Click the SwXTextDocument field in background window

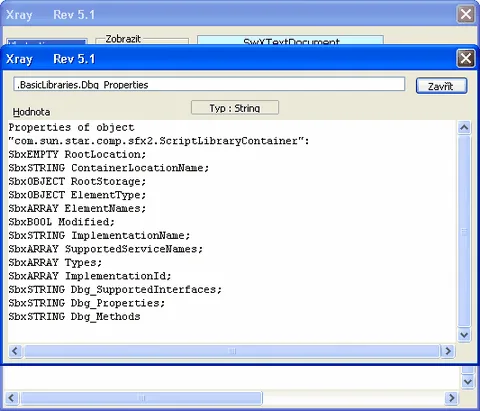(290, 40)
